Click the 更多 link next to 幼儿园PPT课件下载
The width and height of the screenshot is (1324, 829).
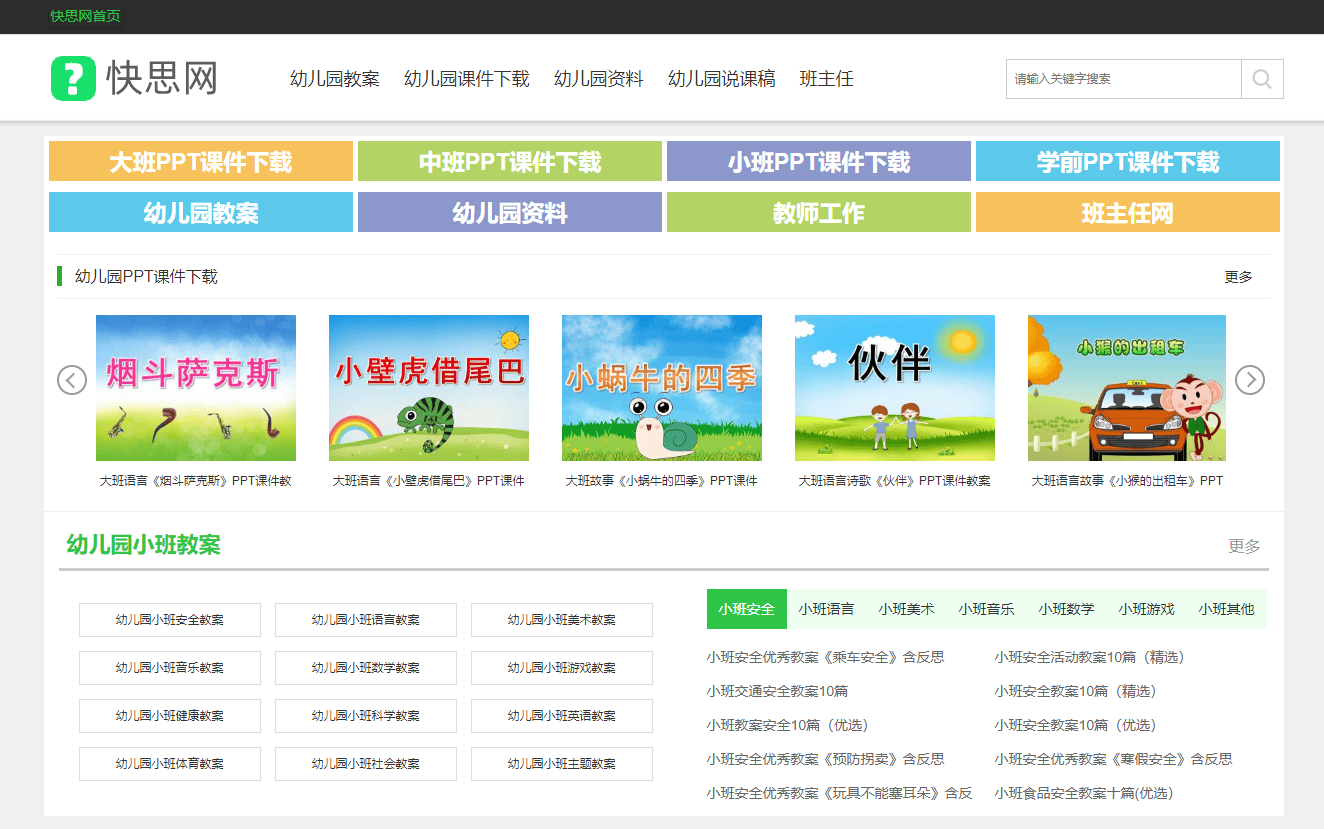tap(1240, 277)
